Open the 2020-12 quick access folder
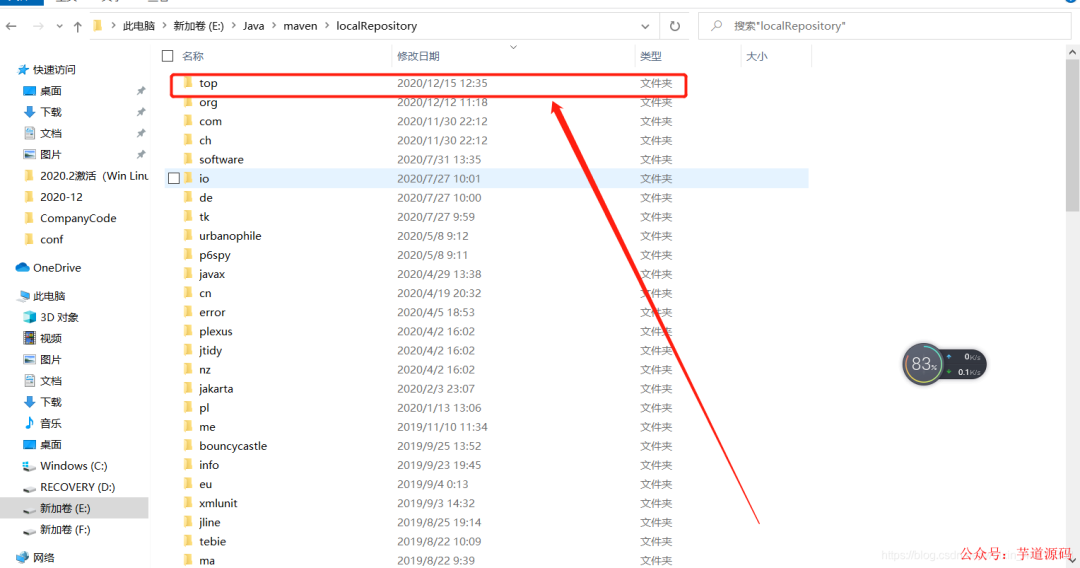Image resolution: width=1080 pixels, height=568 pixels. [x=61, y=197]
